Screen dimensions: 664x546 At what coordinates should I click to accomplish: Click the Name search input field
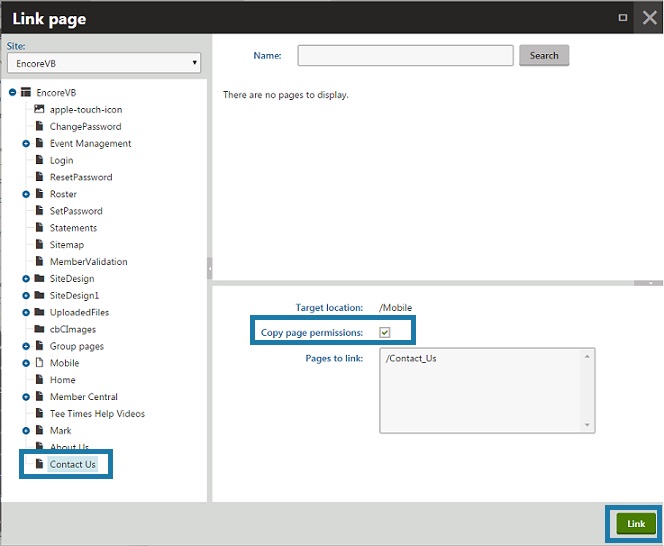click(405, 55)
